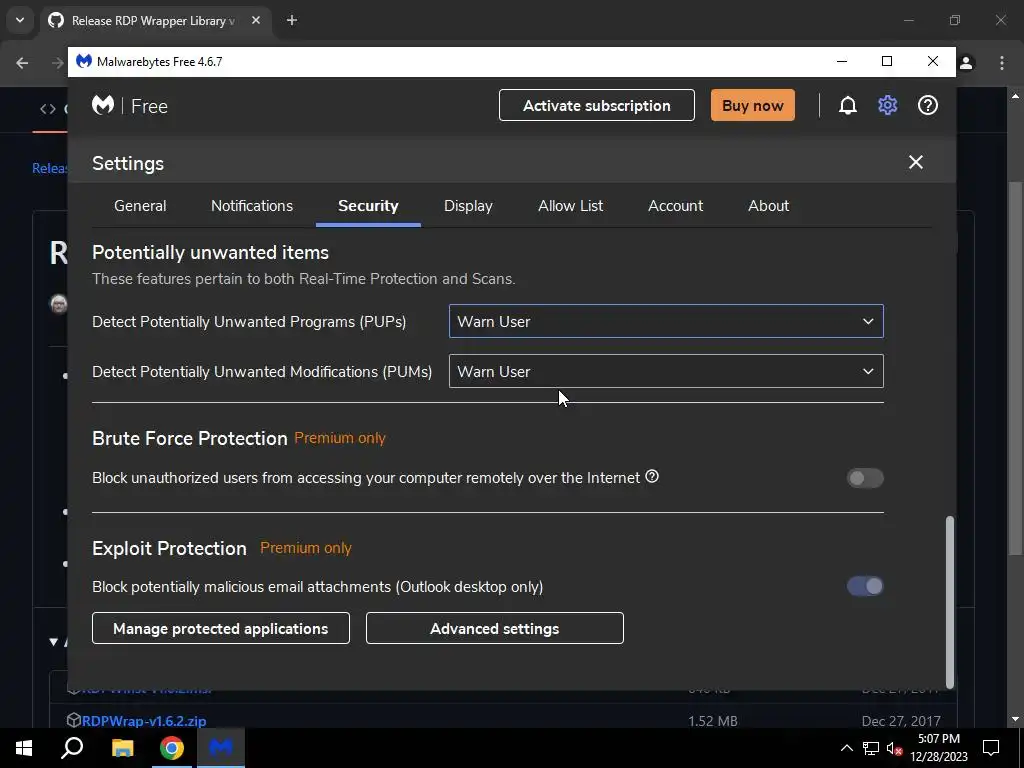Click Manage protected applications button
This screenshot has height=768, width=1024.
click(x=221, y=628)
